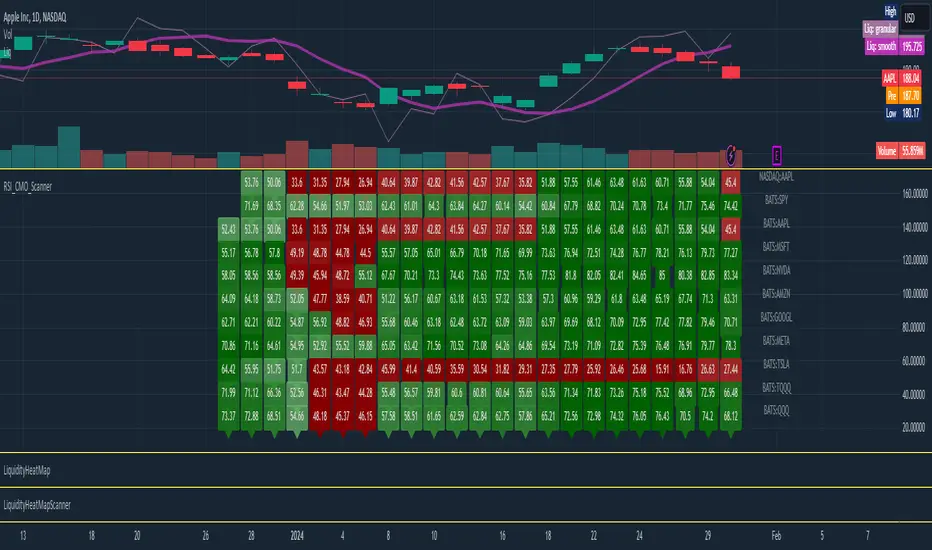The image size is (932, 550).
Task: Click the 64.42 cell in TSLA row
Action: (x=228, y=369)
